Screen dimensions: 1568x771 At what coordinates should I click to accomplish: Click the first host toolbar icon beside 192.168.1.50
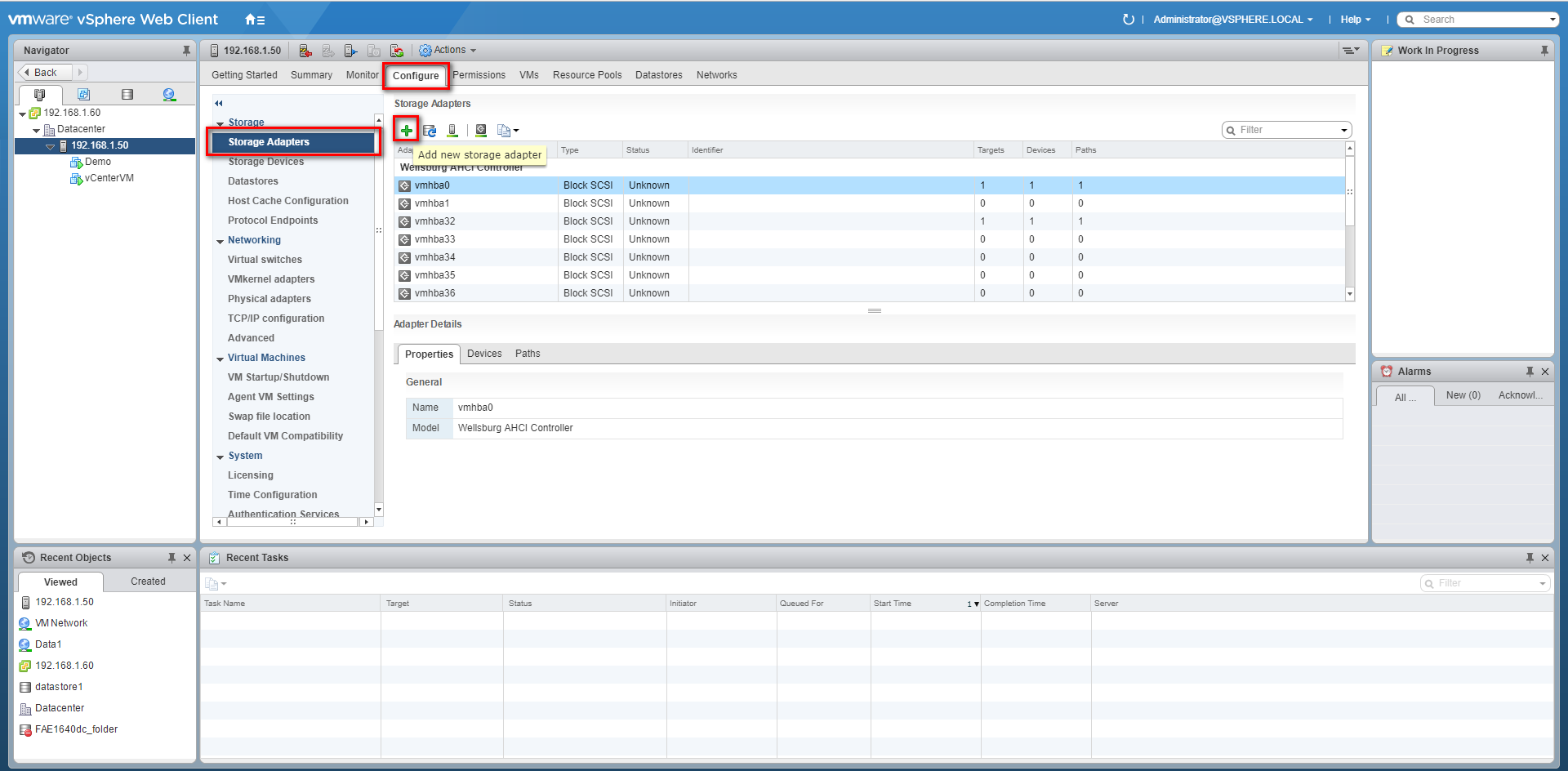click(305, 51)
